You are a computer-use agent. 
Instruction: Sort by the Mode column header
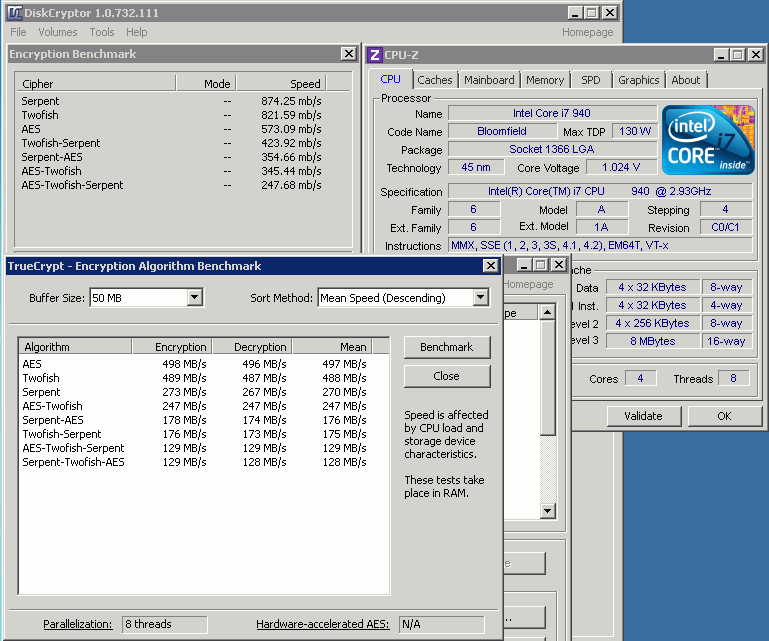point(206,84)
